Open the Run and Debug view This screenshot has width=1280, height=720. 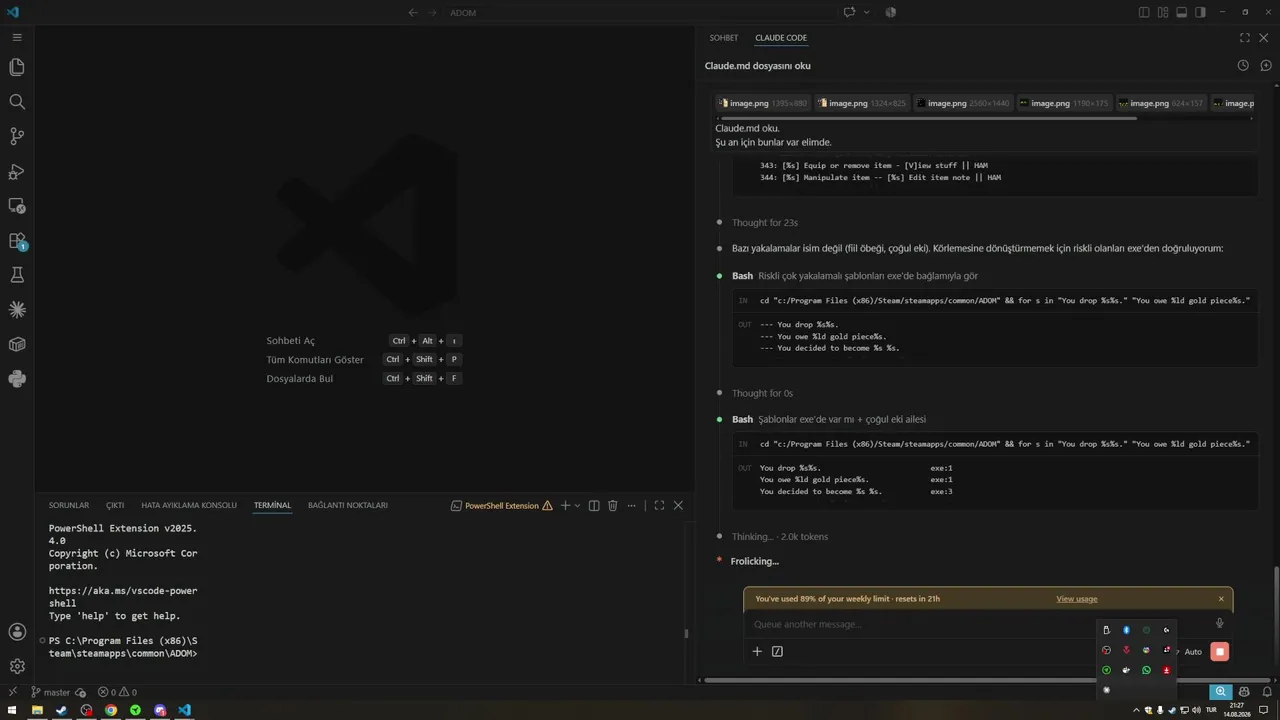(x=17, y=171)
